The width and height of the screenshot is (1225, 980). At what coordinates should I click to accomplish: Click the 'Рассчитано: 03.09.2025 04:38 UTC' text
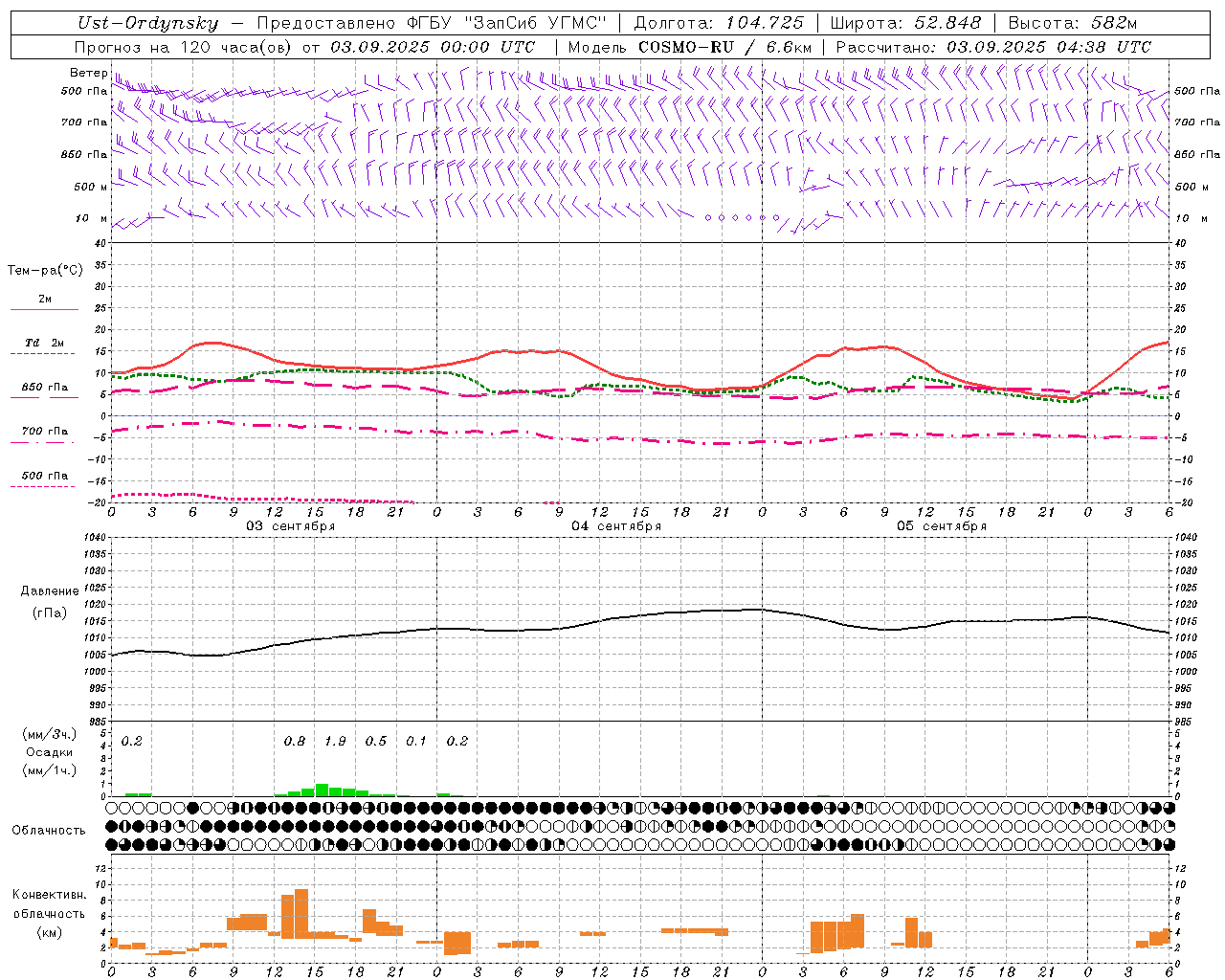993,47
